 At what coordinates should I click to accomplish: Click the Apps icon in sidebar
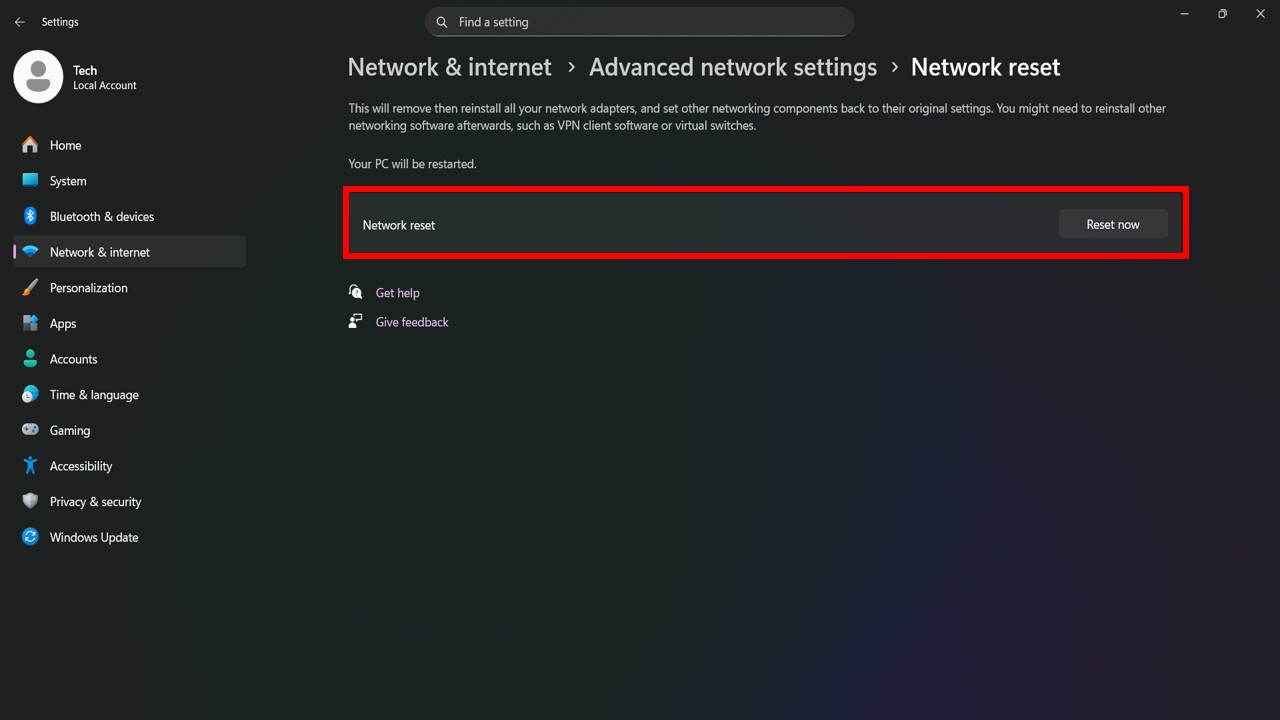pos(30,324)
